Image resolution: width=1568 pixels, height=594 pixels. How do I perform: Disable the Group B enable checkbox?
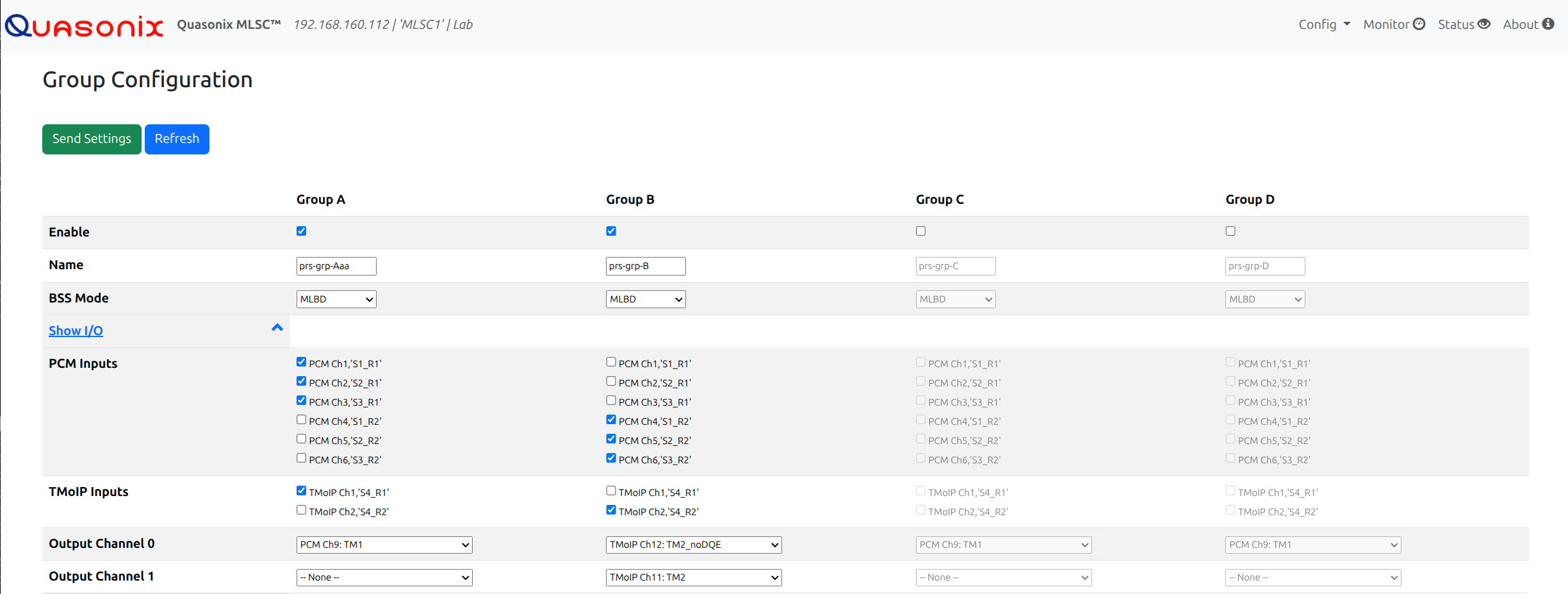coord(611,231)
